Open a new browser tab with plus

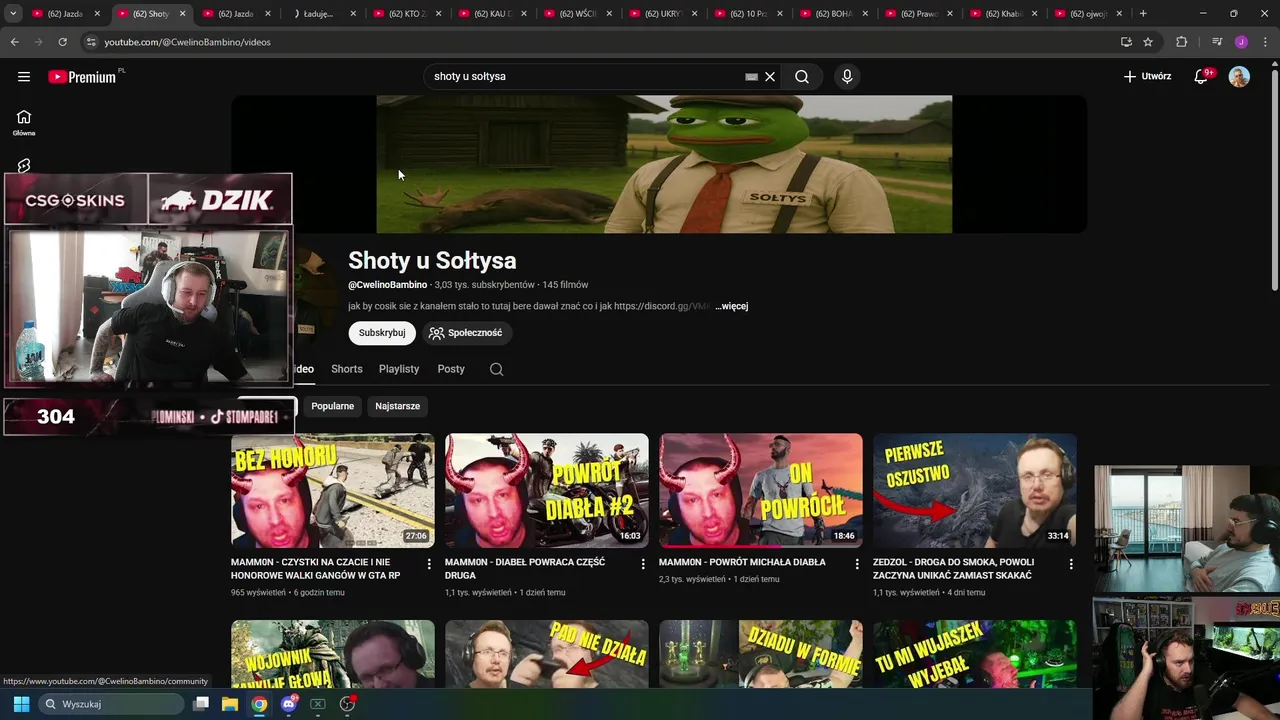coord(1143,14)
